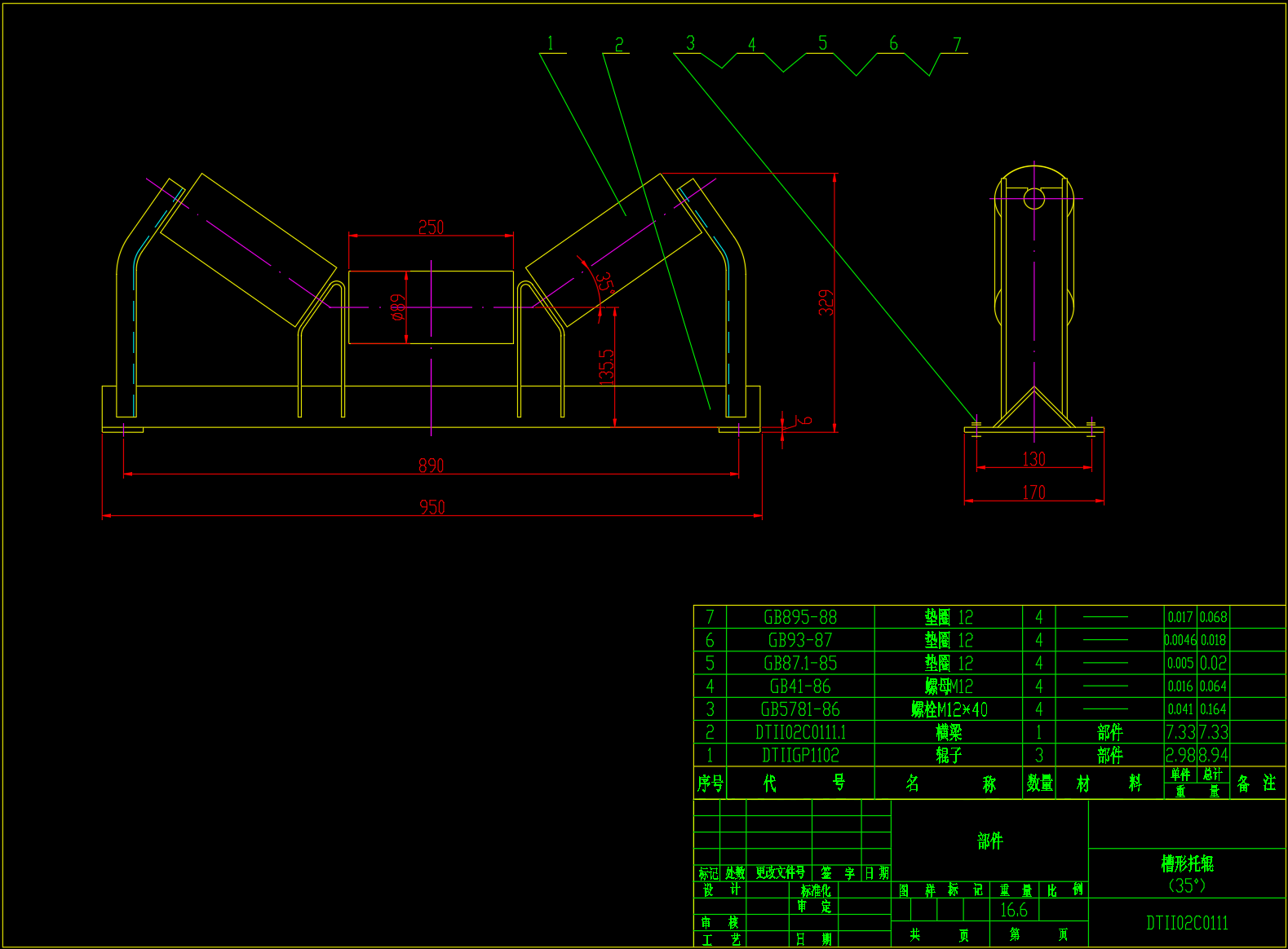Select the 329 height dimension text

[x=825, y=302]
